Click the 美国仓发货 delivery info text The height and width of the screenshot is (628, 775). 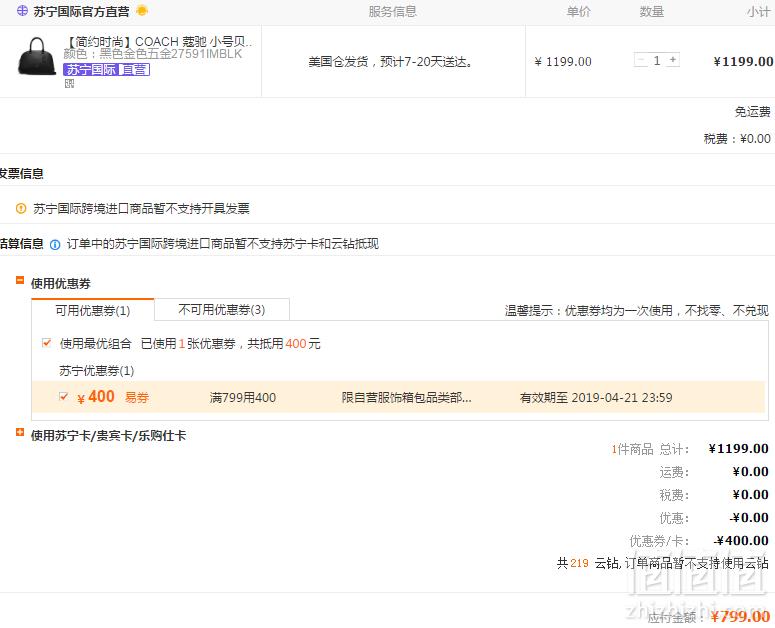click(391, 62)
